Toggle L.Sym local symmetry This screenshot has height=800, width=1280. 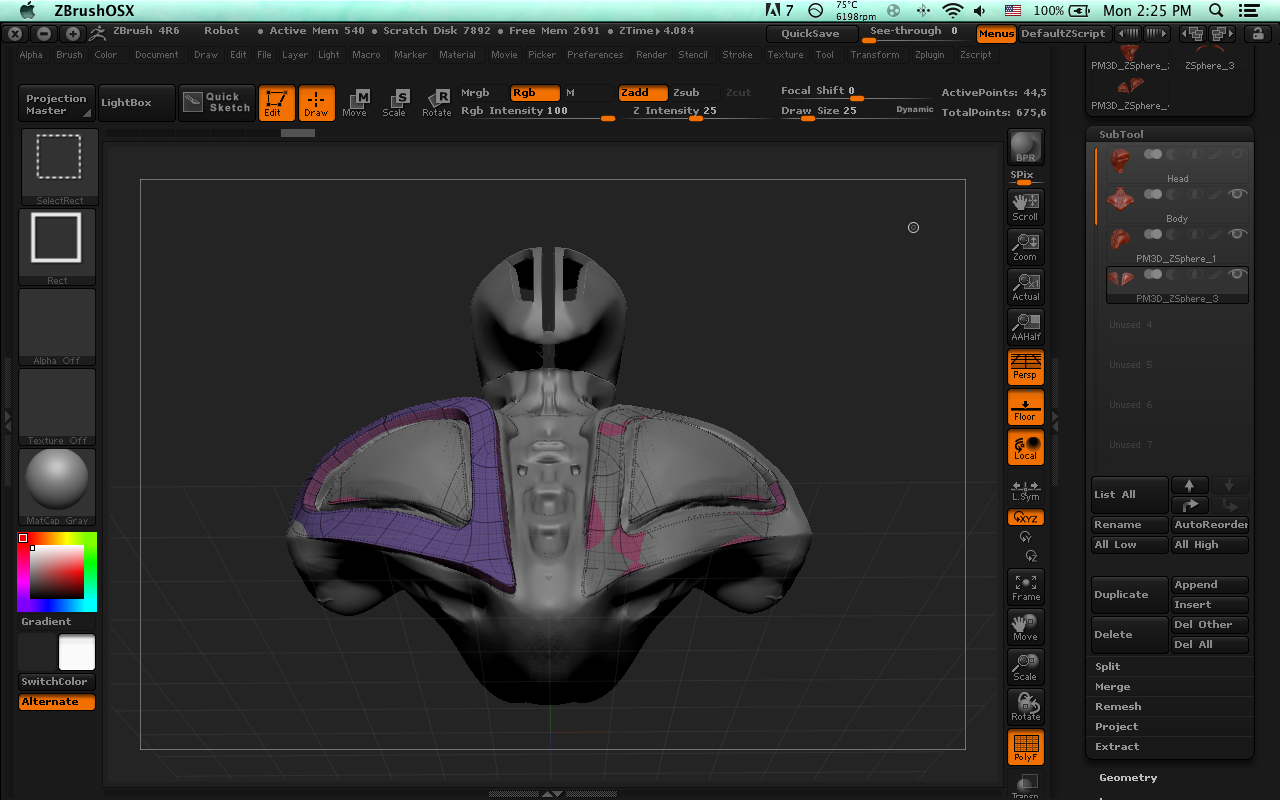1026,491
